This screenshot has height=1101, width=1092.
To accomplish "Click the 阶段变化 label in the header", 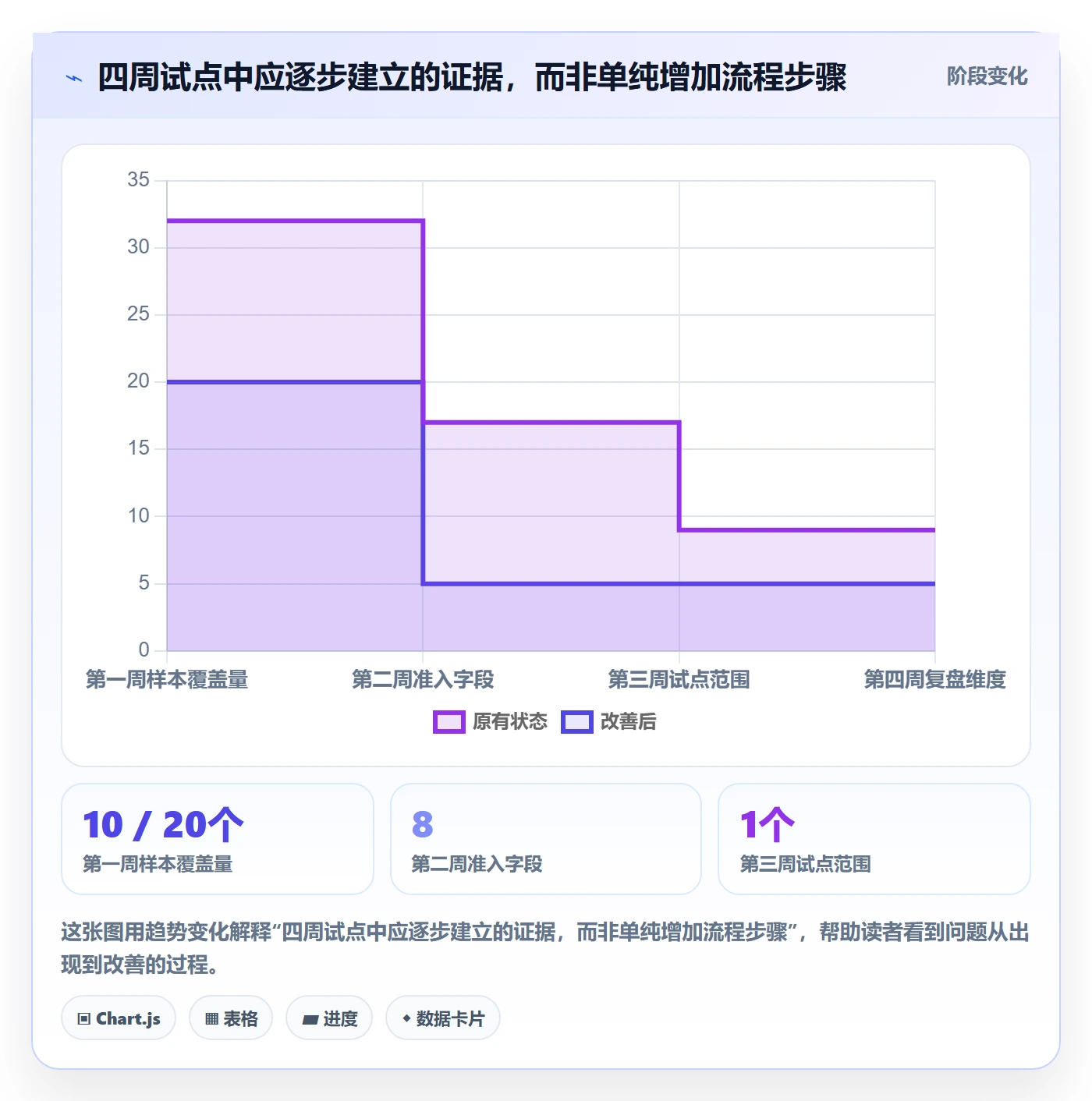I will click(987, 76).
